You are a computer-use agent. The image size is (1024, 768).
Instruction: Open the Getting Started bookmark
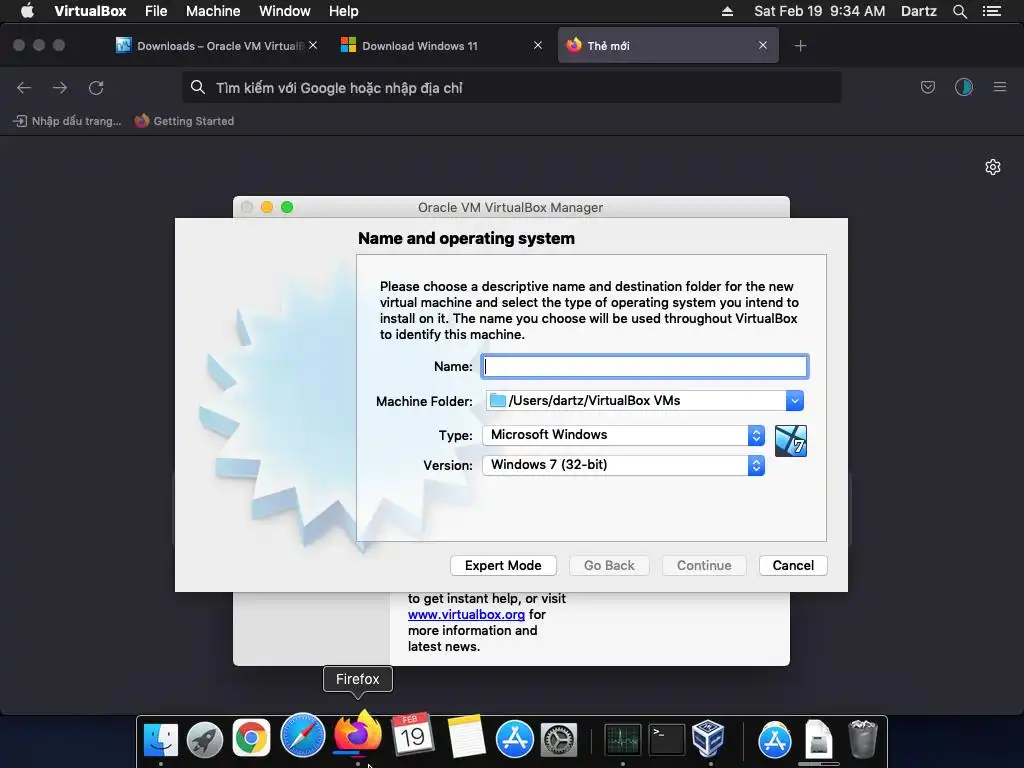coord(184,121)
